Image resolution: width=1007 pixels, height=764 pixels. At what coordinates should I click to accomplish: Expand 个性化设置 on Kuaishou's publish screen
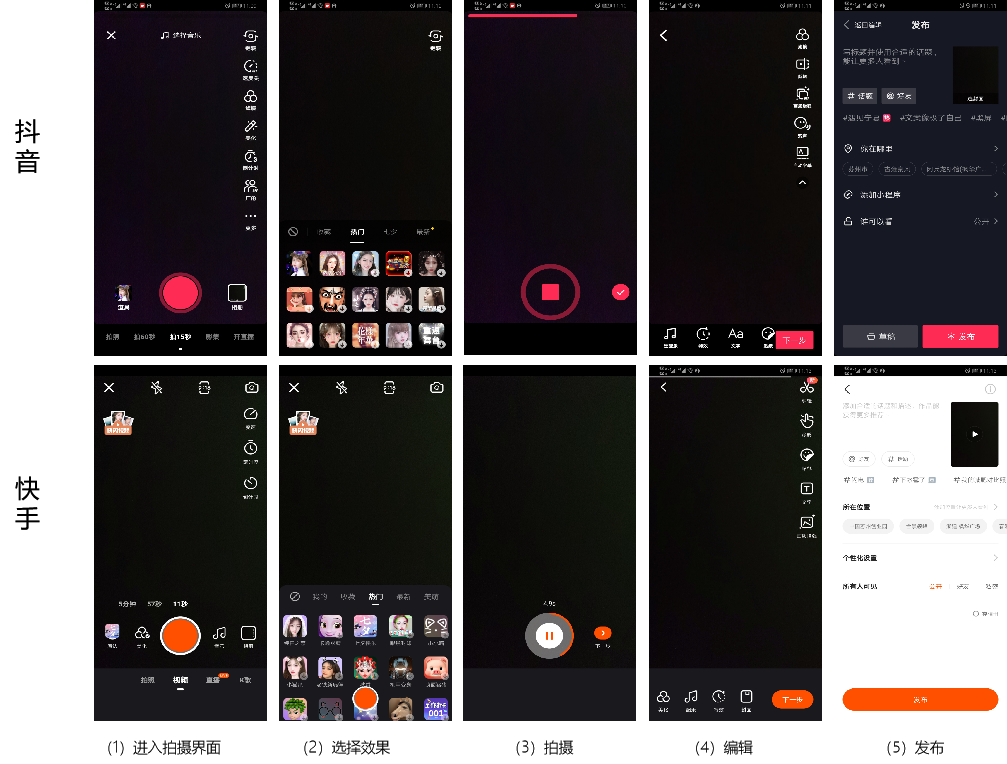920,558
